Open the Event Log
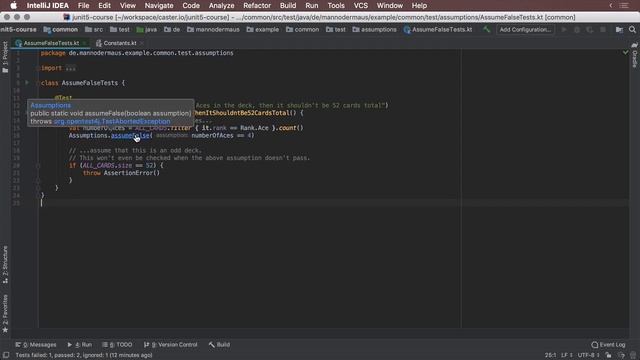The width and height of the screenshot is (640, 360). [x=608, y=344]
